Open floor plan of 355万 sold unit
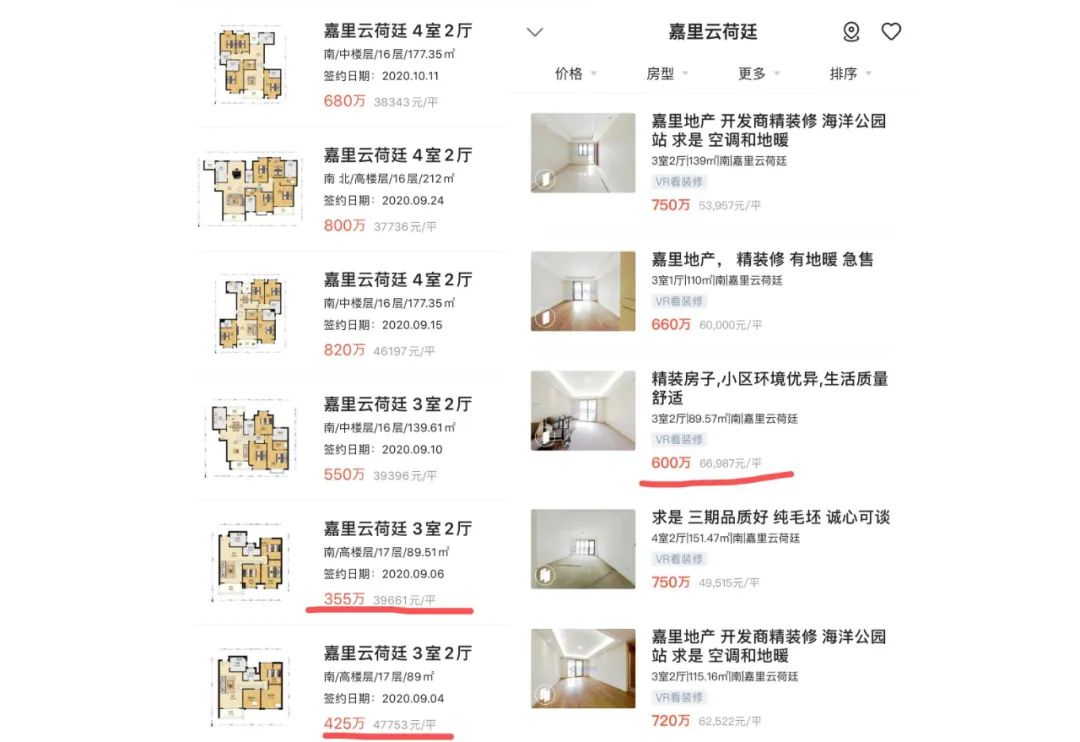The width and height of the screenshot is (1080, 742). (250, 562)
